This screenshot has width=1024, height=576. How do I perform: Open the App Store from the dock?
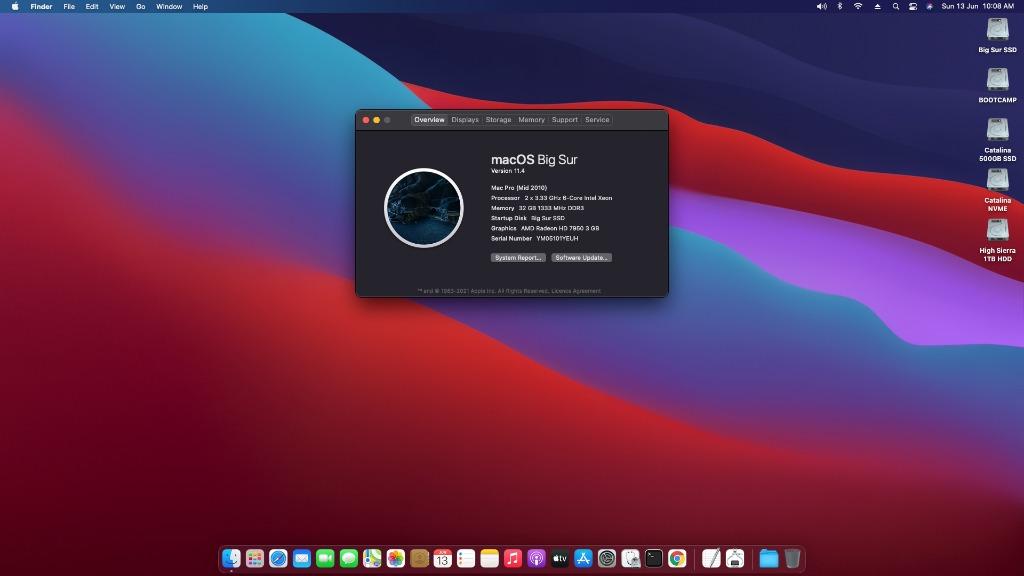click(x=583, y=558)
